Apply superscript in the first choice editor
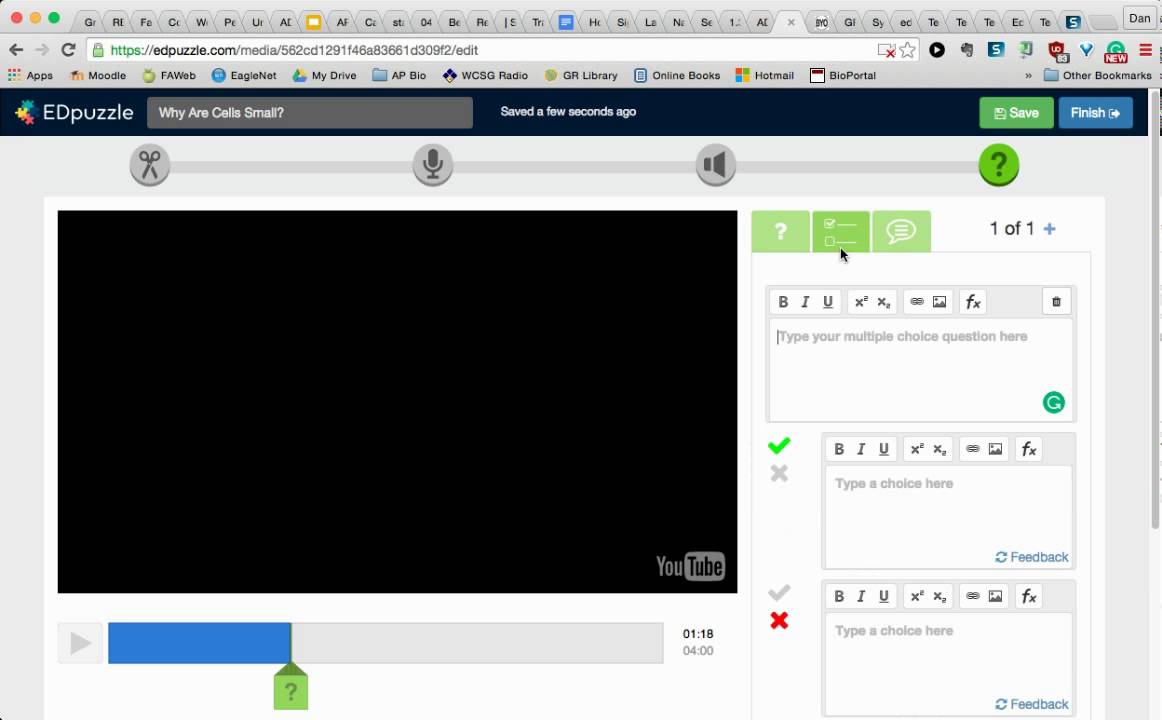1162x720 pixels. 917,449
